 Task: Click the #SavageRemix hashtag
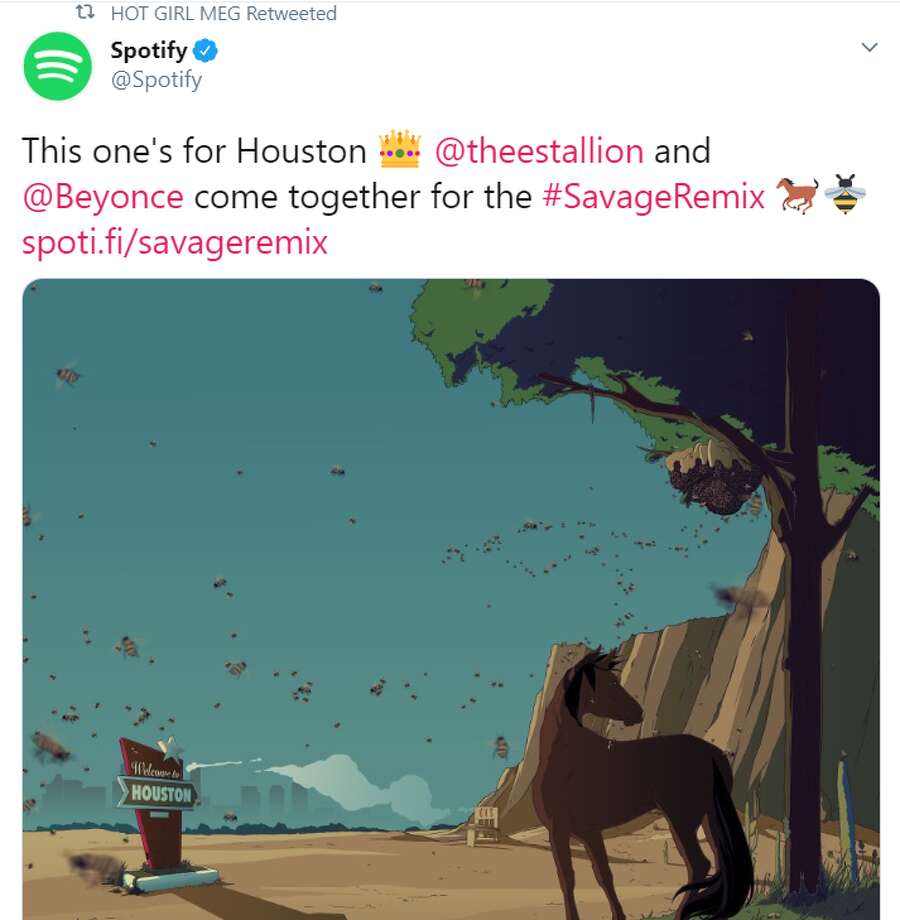[x=654, y=197]
